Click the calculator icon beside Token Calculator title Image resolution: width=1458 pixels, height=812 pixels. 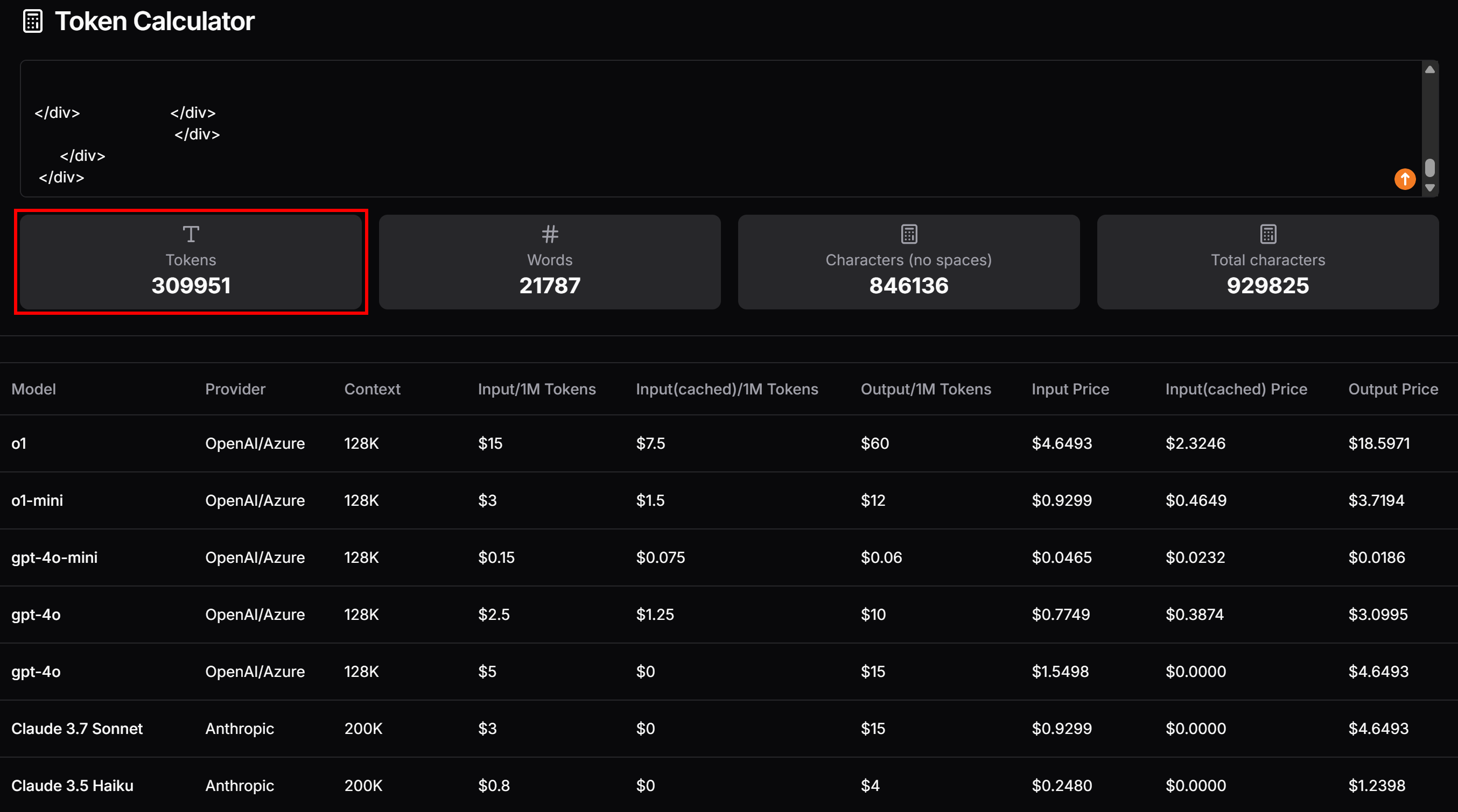[x=33, y=22]
